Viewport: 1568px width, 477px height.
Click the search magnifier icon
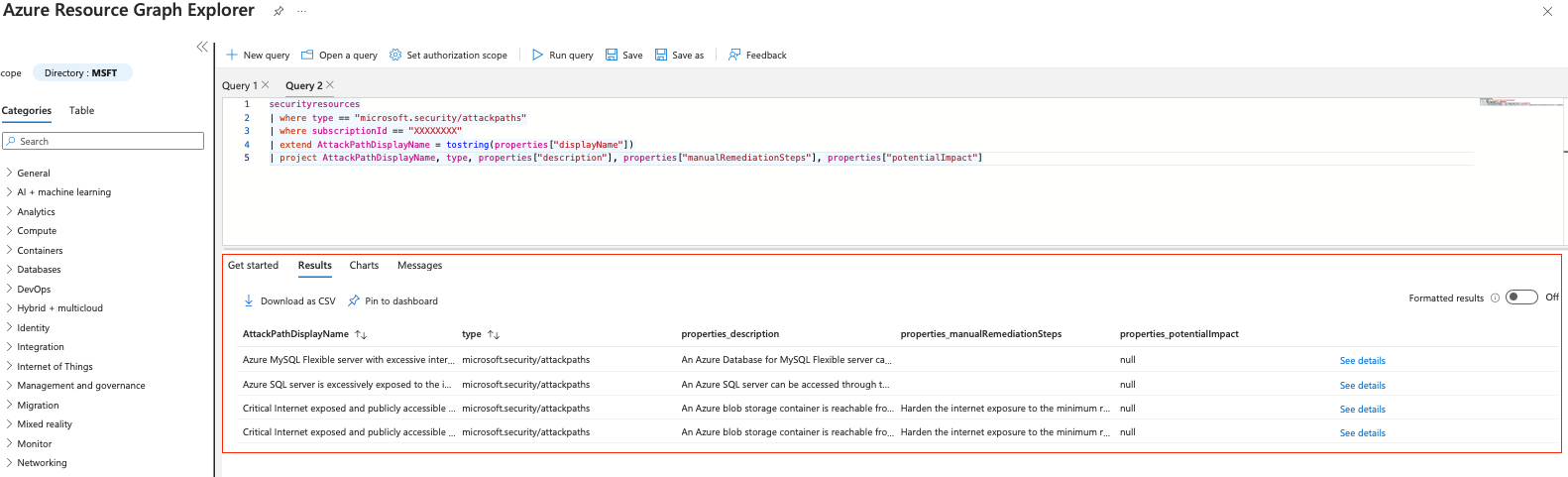click(x=11, y=141)
